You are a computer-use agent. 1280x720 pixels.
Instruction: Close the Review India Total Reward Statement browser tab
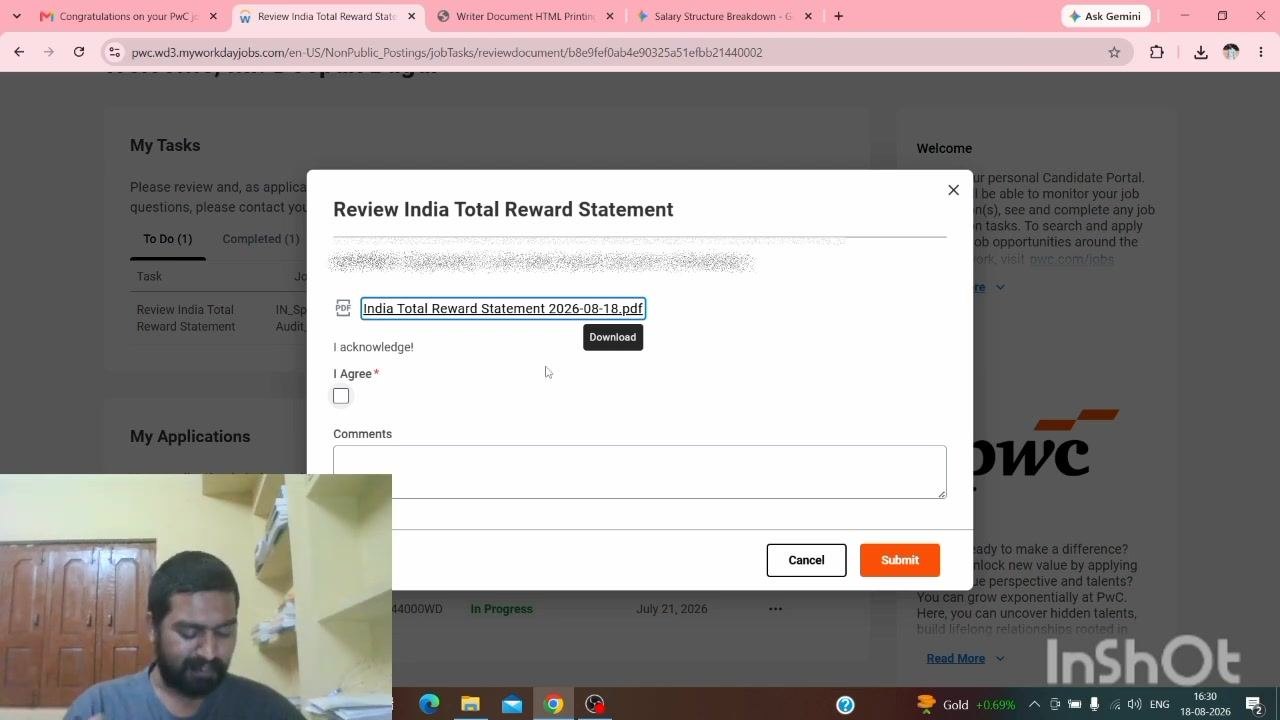pyautogui.click(x=411, y=16)
